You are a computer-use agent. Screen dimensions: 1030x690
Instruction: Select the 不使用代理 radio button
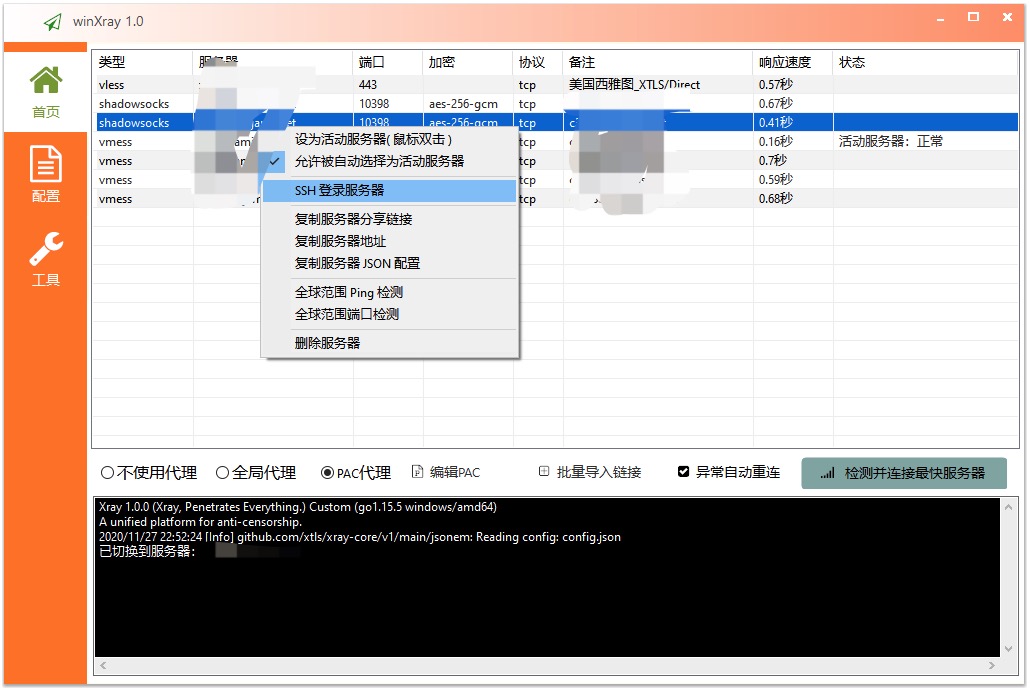pyautogui.click(x=107, y=472)
